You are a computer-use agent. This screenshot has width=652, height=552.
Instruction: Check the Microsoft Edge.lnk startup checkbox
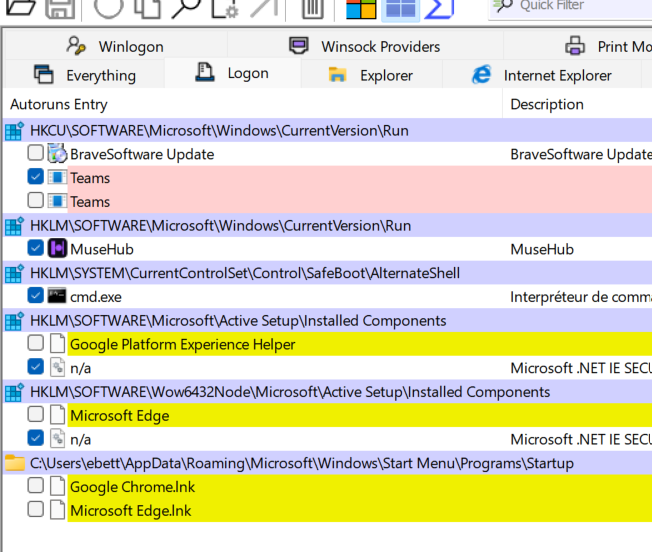pyautogui.click(x=35, y=509)
